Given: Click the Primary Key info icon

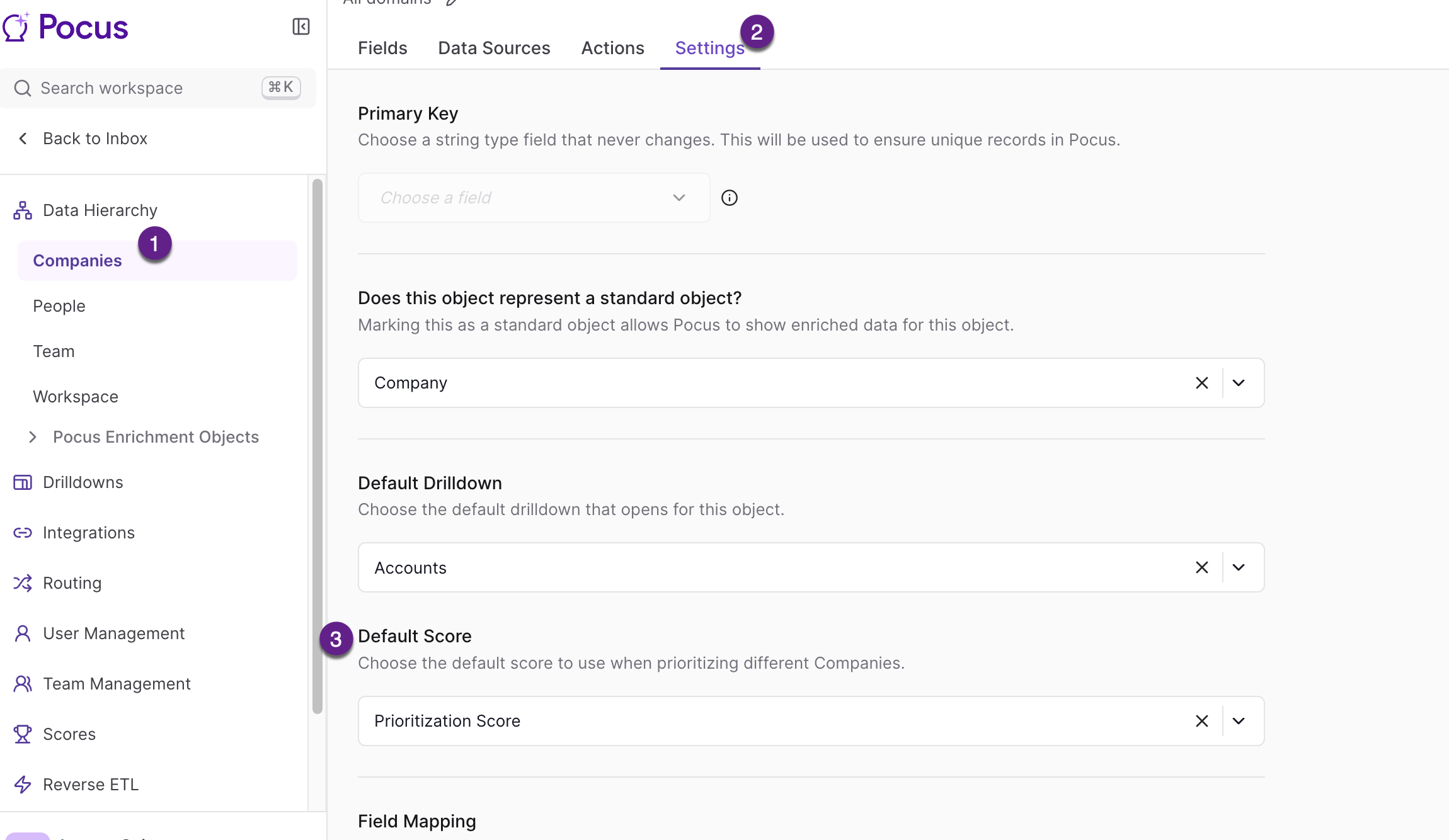Looking at the screenshot, I should click(729, 198).
